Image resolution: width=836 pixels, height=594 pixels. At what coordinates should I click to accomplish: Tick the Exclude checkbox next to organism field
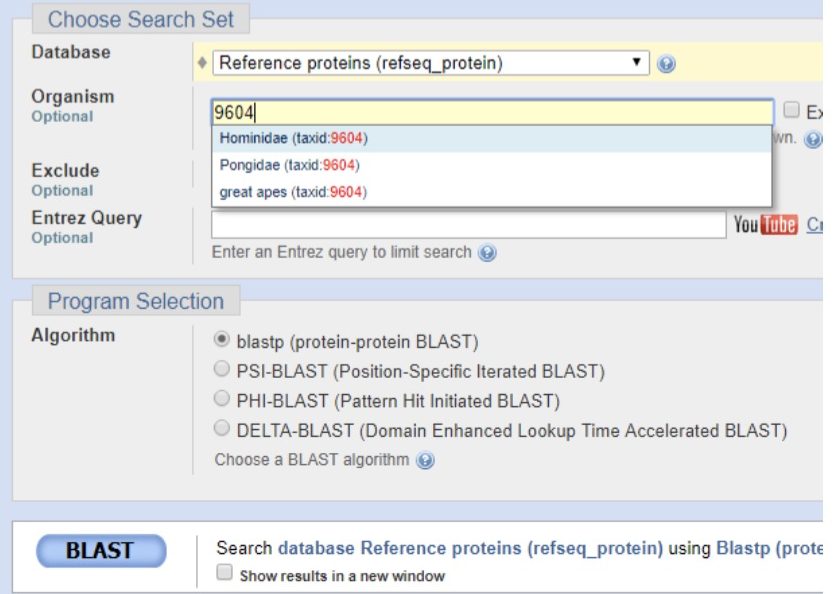(x=791, y=110)
